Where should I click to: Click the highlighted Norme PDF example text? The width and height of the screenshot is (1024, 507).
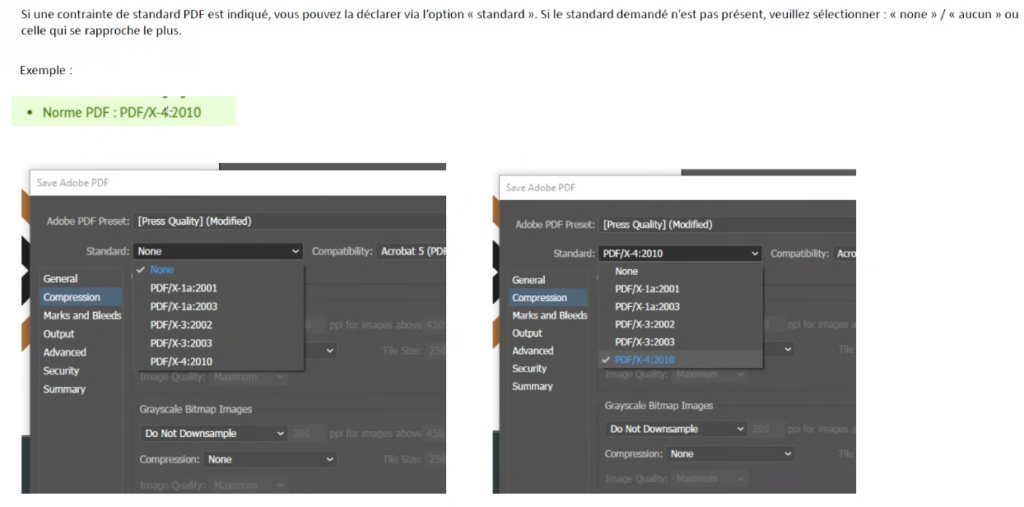tap(121, 112)
